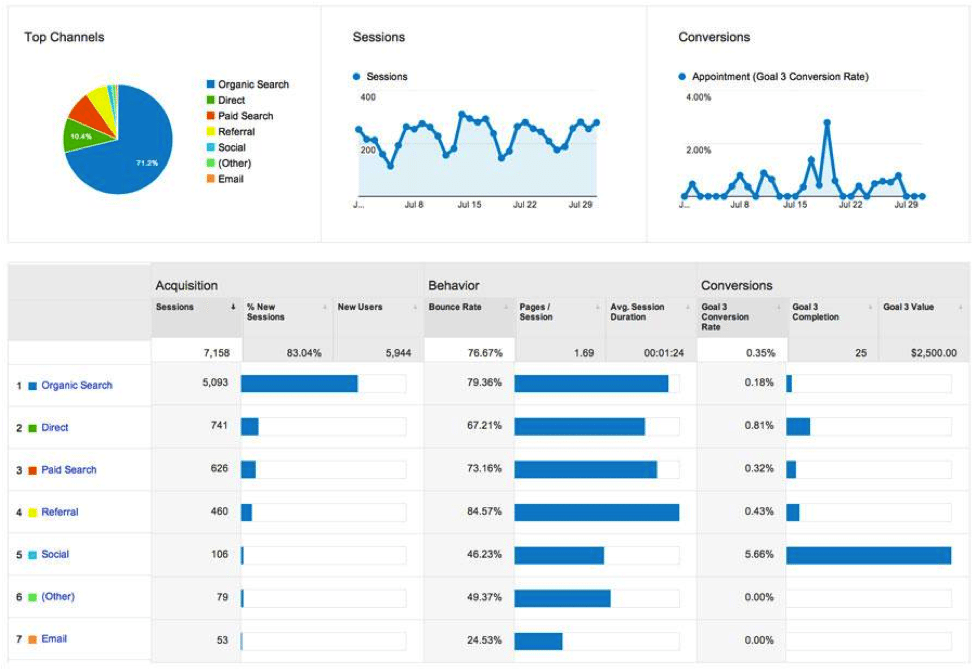This screenshot has width=977, height=671.
Task: Open the Direct channel link
Action: click(55, 427)
